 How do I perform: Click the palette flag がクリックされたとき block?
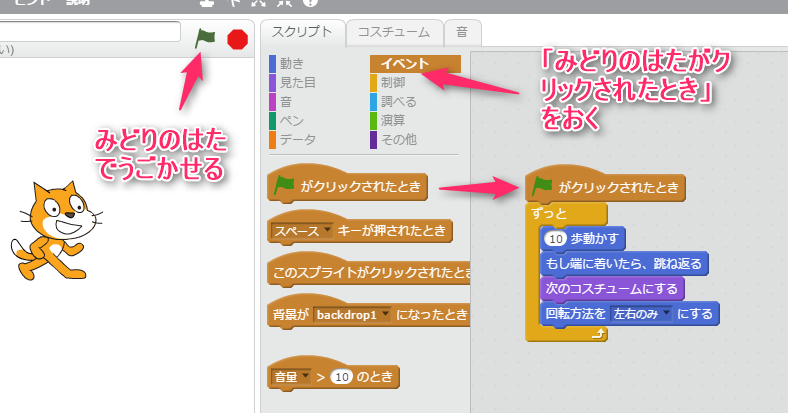tap(347, 186)
